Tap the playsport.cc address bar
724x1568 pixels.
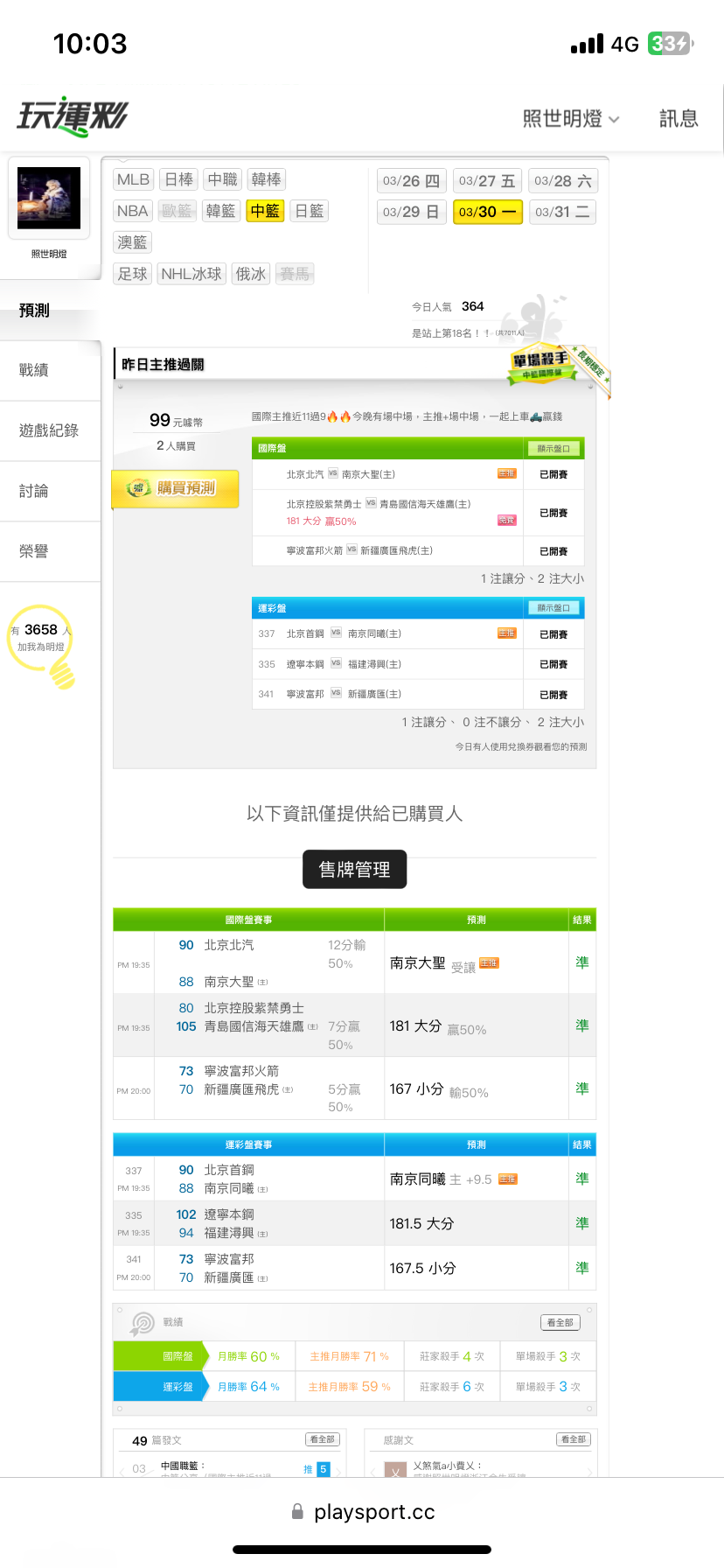(362, 1512)
